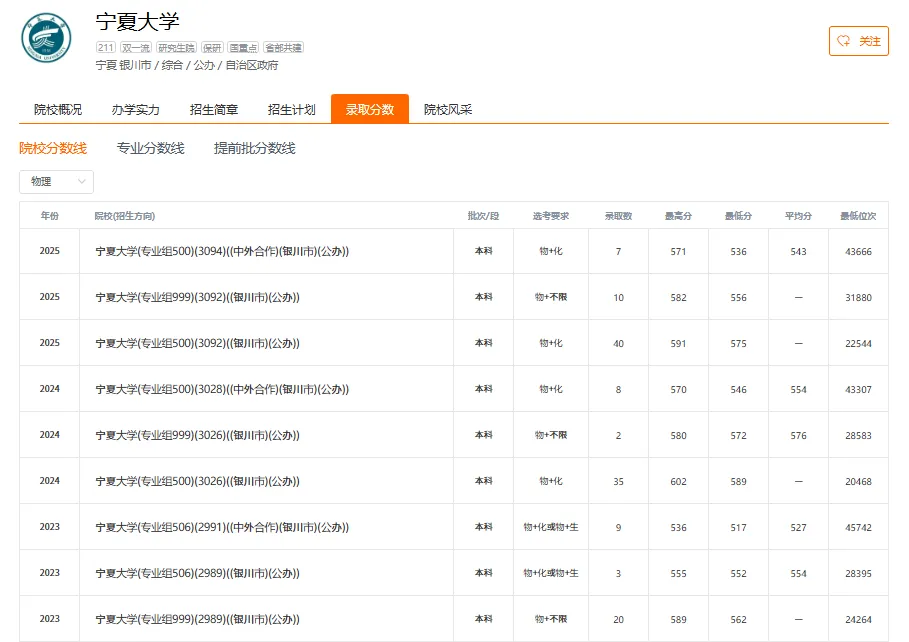Click the 双一流 tag

[136, 48]
